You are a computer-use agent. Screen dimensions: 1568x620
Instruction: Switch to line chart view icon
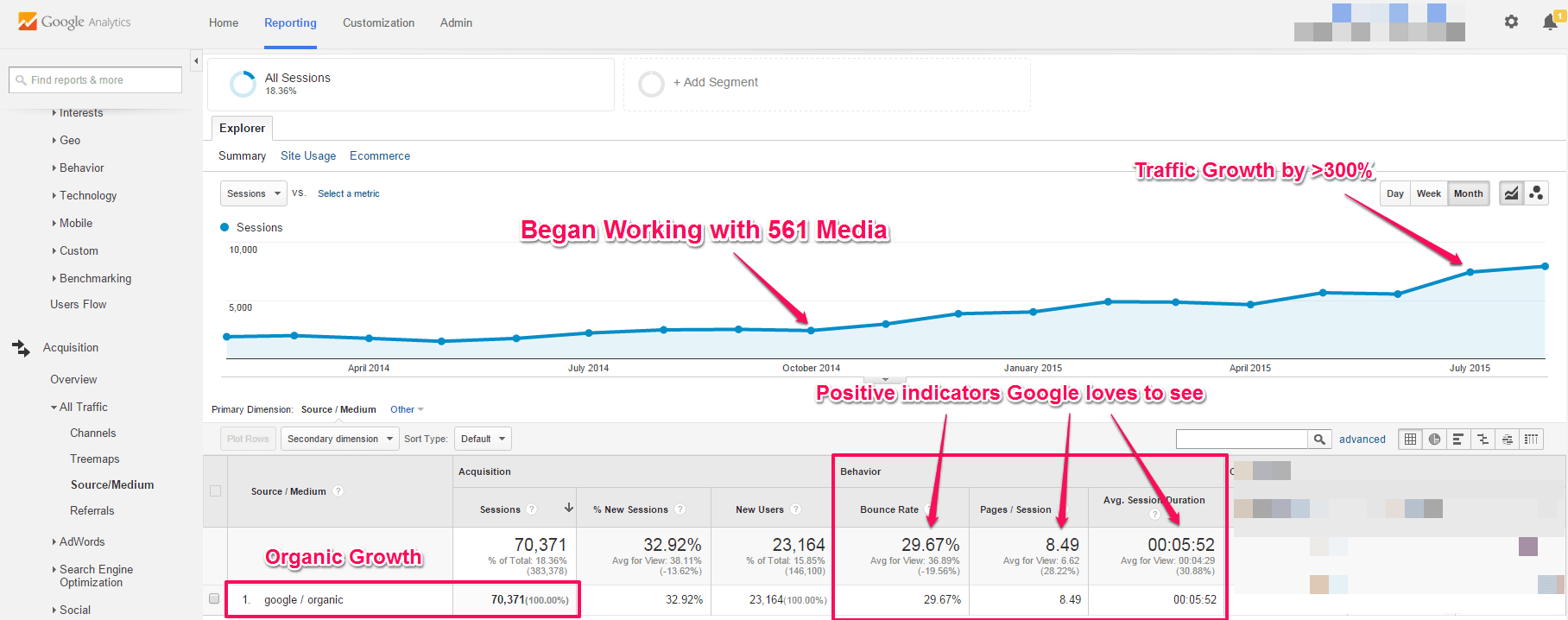1511,193
